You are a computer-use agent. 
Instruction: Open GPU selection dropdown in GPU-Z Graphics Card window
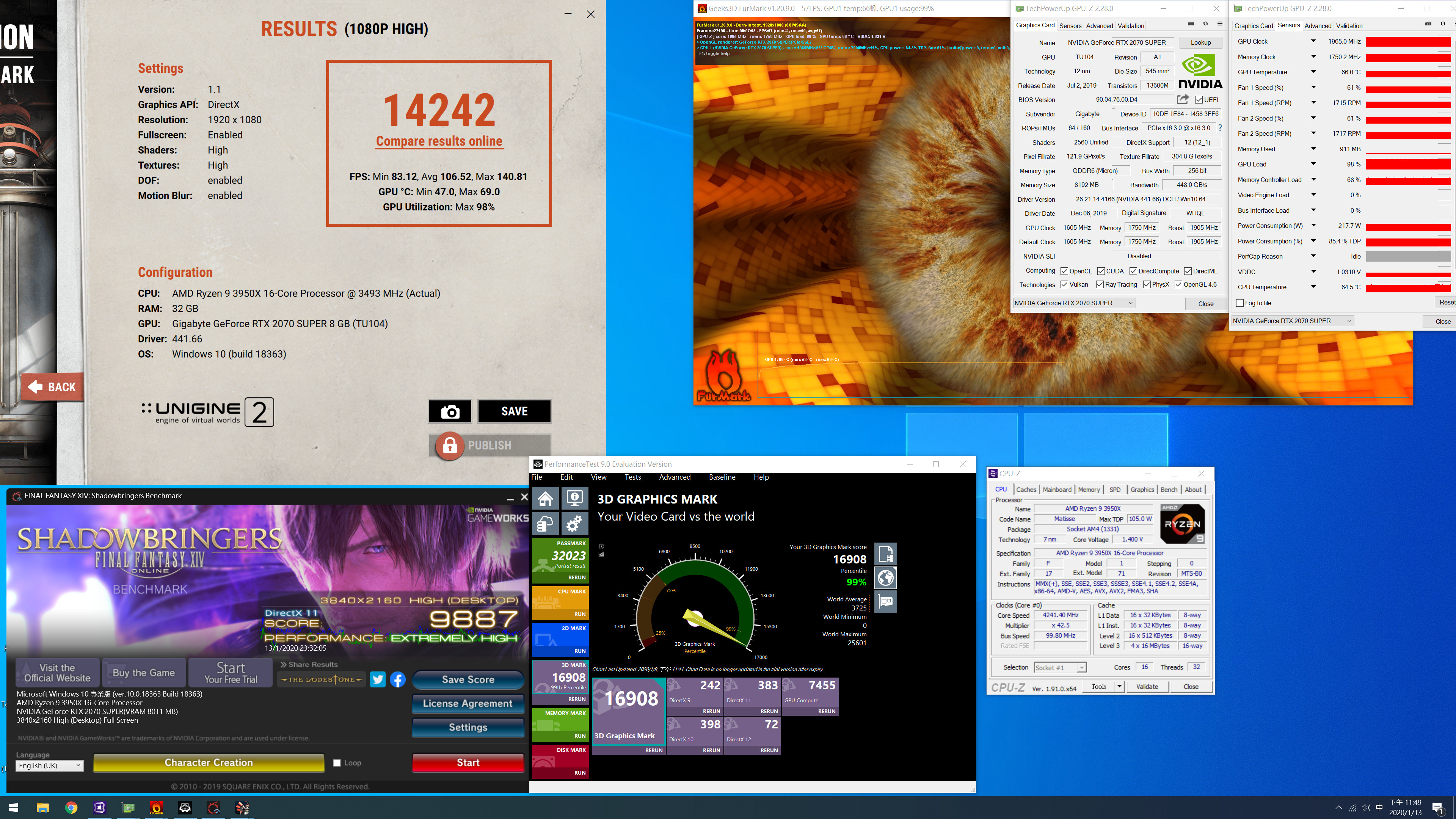[1074, 303]
